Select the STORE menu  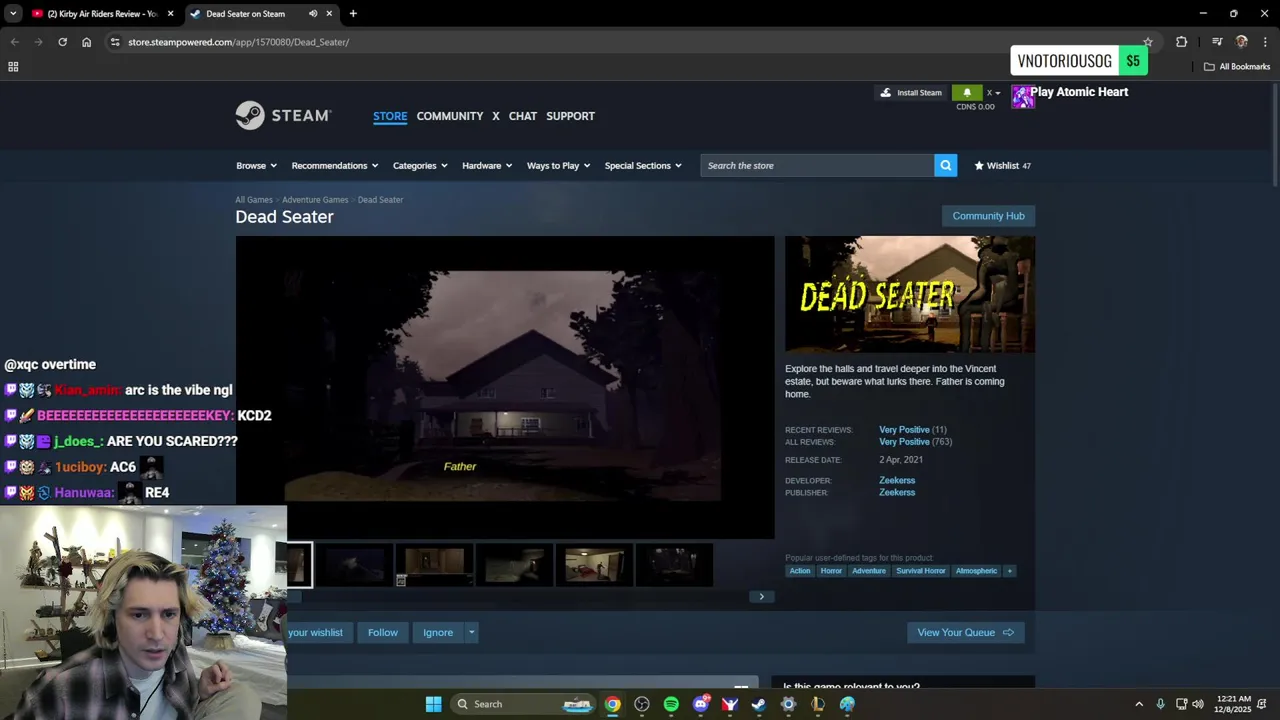click(390, 116)
